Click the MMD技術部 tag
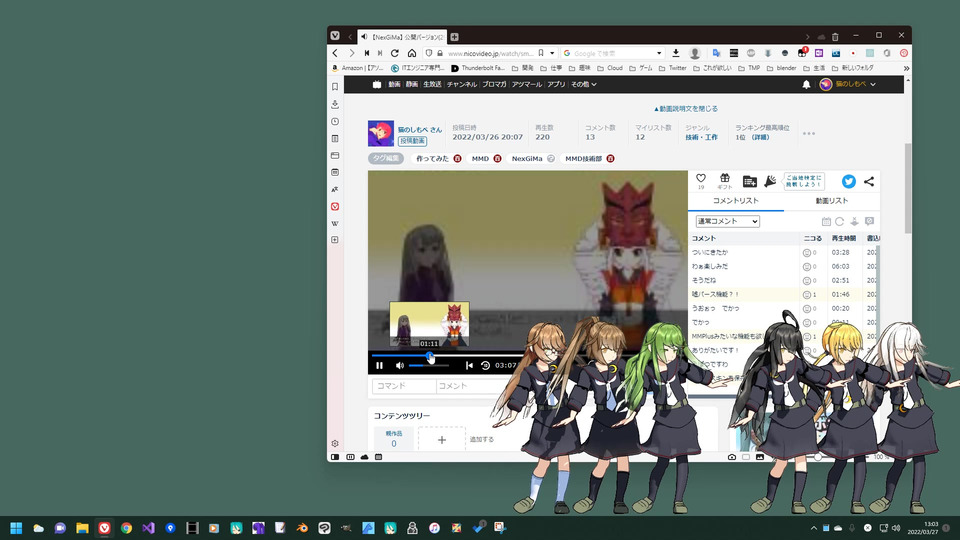The image size is (960, 540). coord(583,159)
